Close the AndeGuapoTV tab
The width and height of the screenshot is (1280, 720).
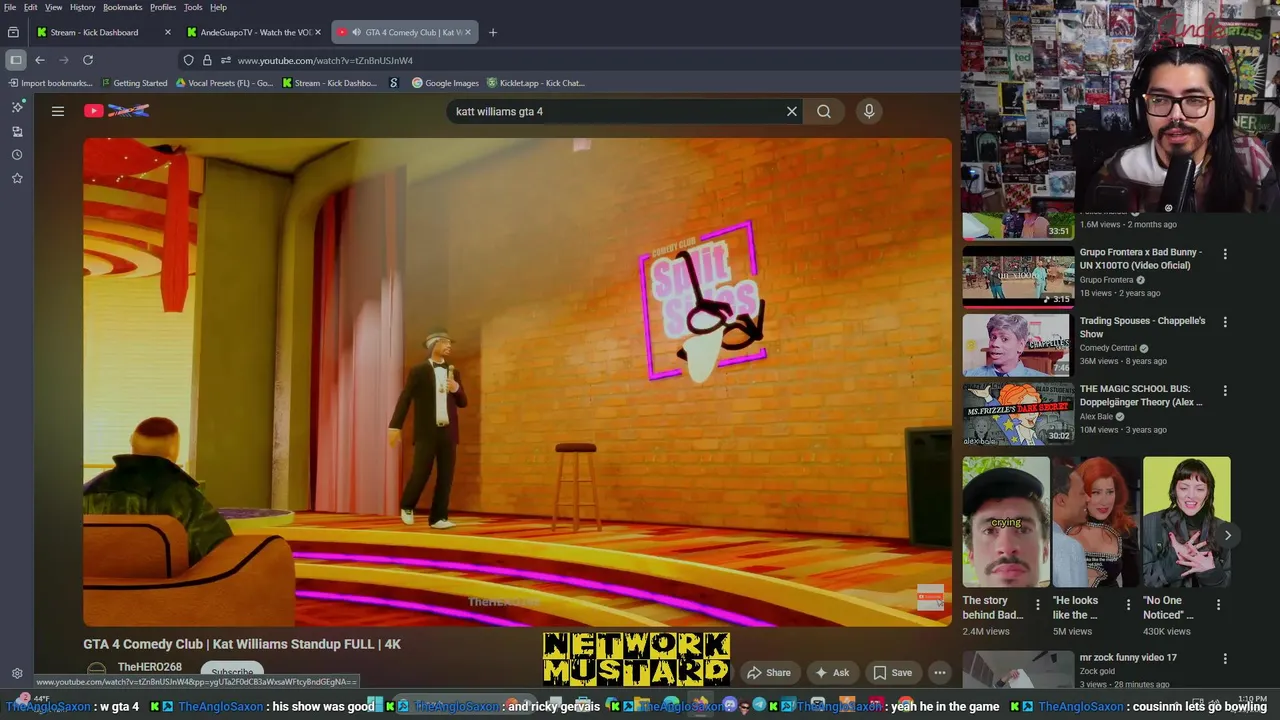[318, 32]
